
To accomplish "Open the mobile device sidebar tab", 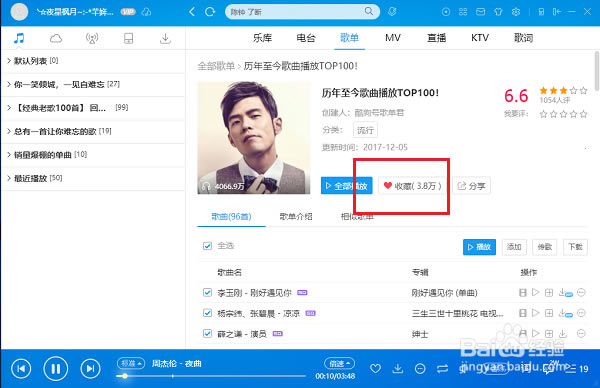I will click(129, 38).
